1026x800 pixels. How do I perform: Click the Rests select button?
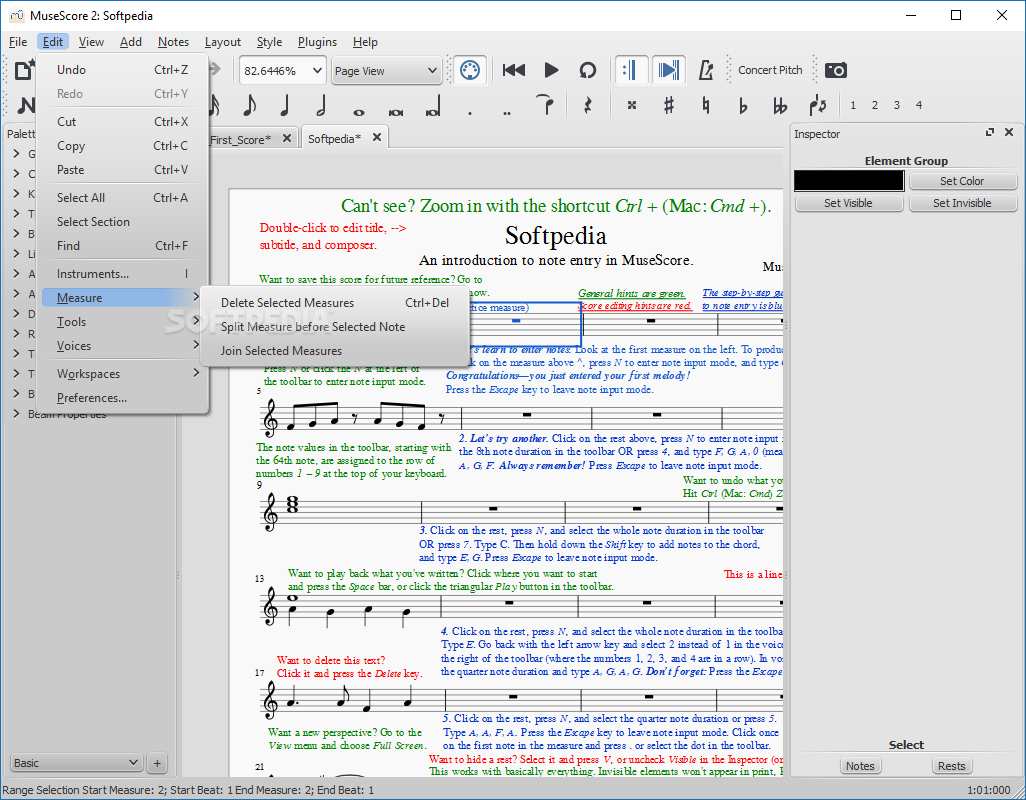[951, 766]
